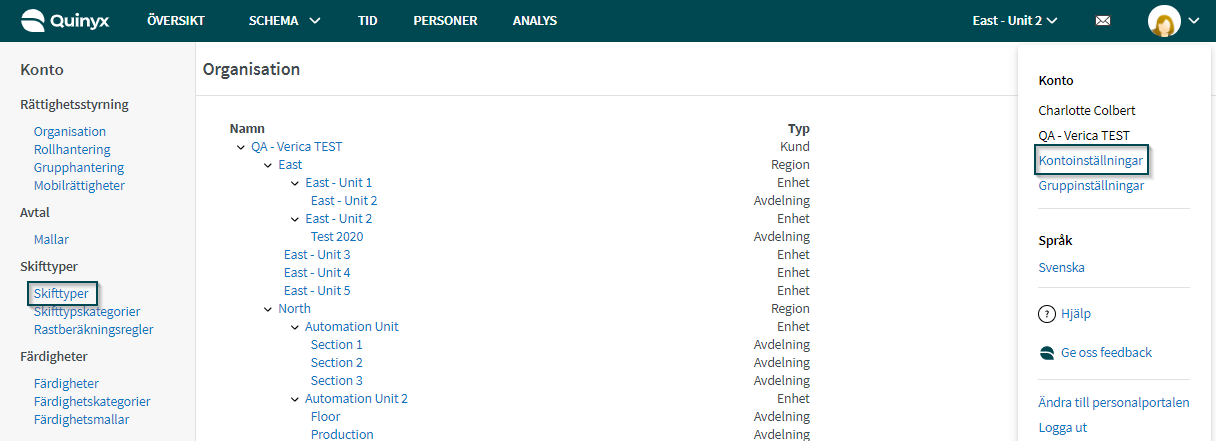Click Logga ut
The image size is (1216, 441).
click(1063, 428)
